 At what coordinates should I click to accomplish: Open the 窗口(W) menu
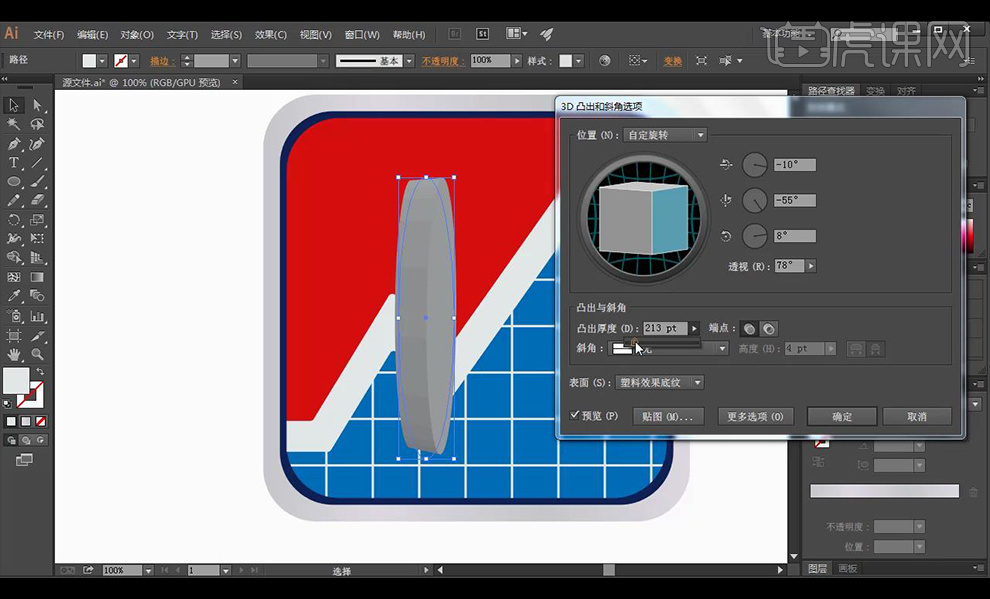[x=361, y=35]
